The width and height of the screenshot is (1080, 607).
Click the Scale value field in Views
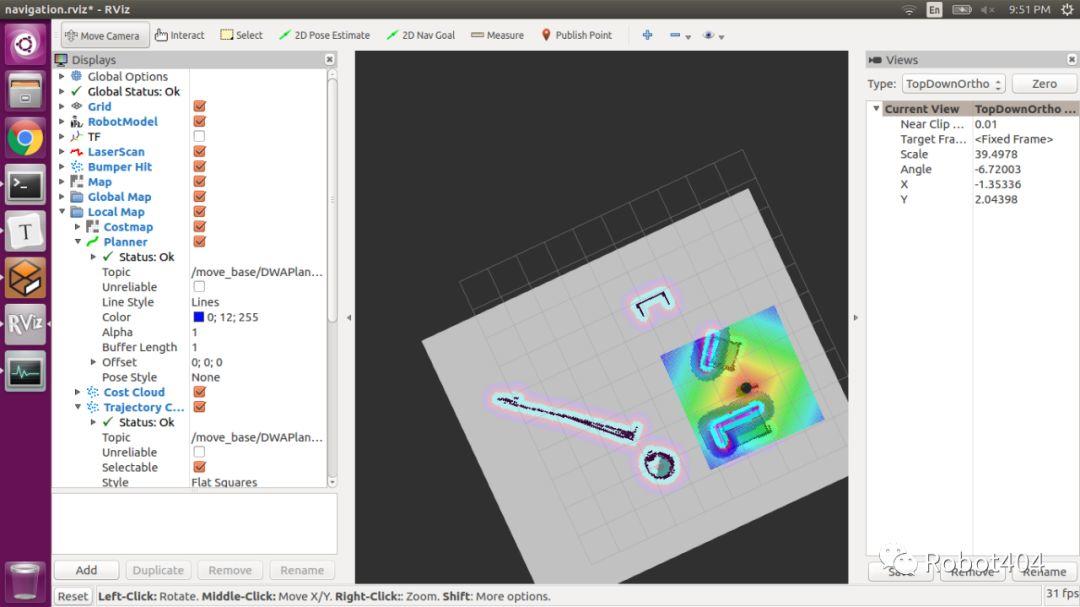[1022, 154]
